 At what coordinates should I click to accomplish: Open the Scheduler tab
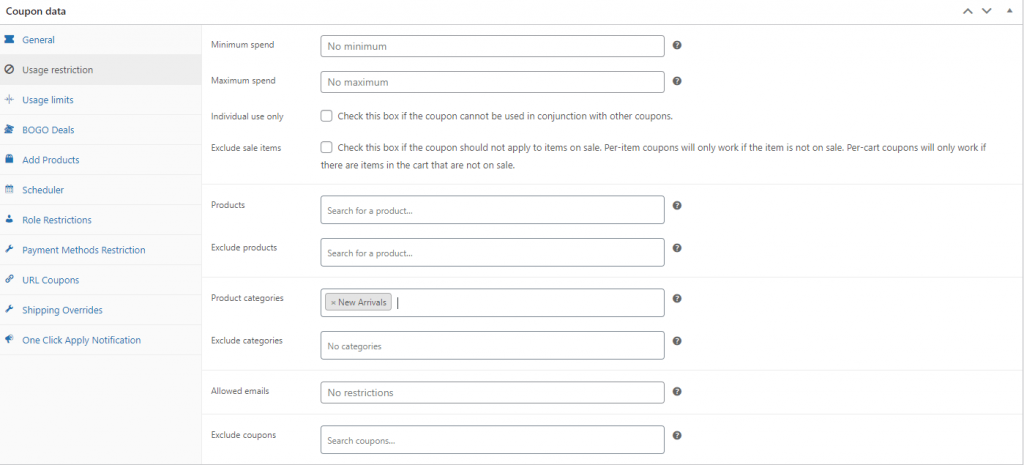click(x=43, y=190)
